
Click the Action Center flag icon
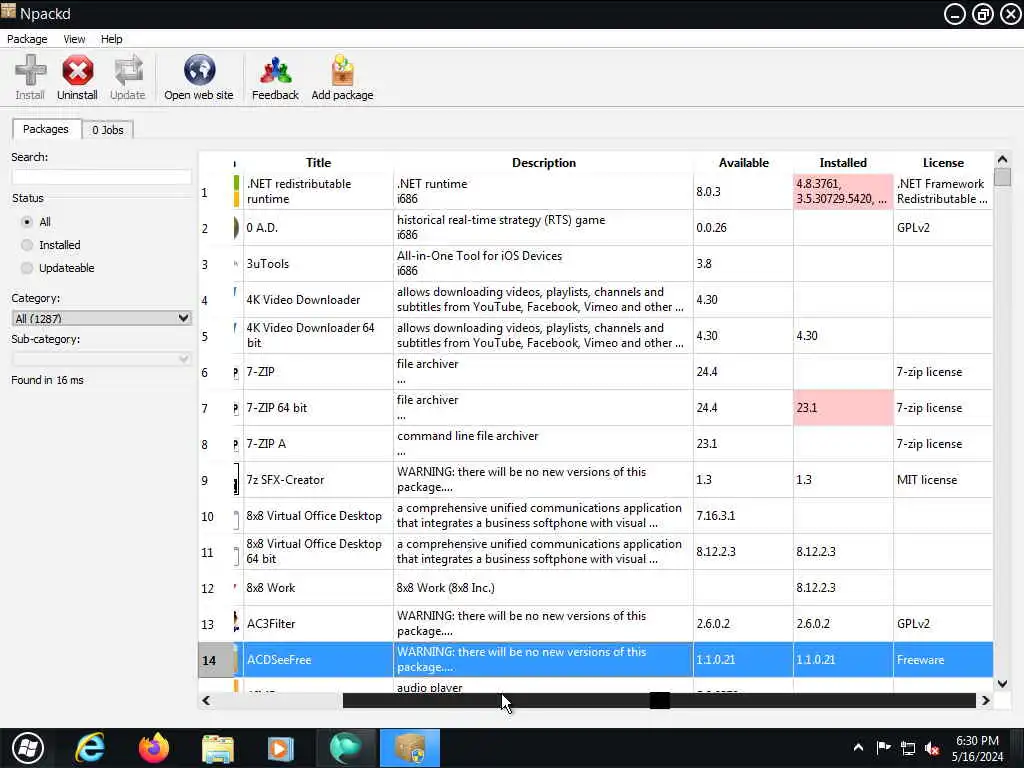point(884,748)
